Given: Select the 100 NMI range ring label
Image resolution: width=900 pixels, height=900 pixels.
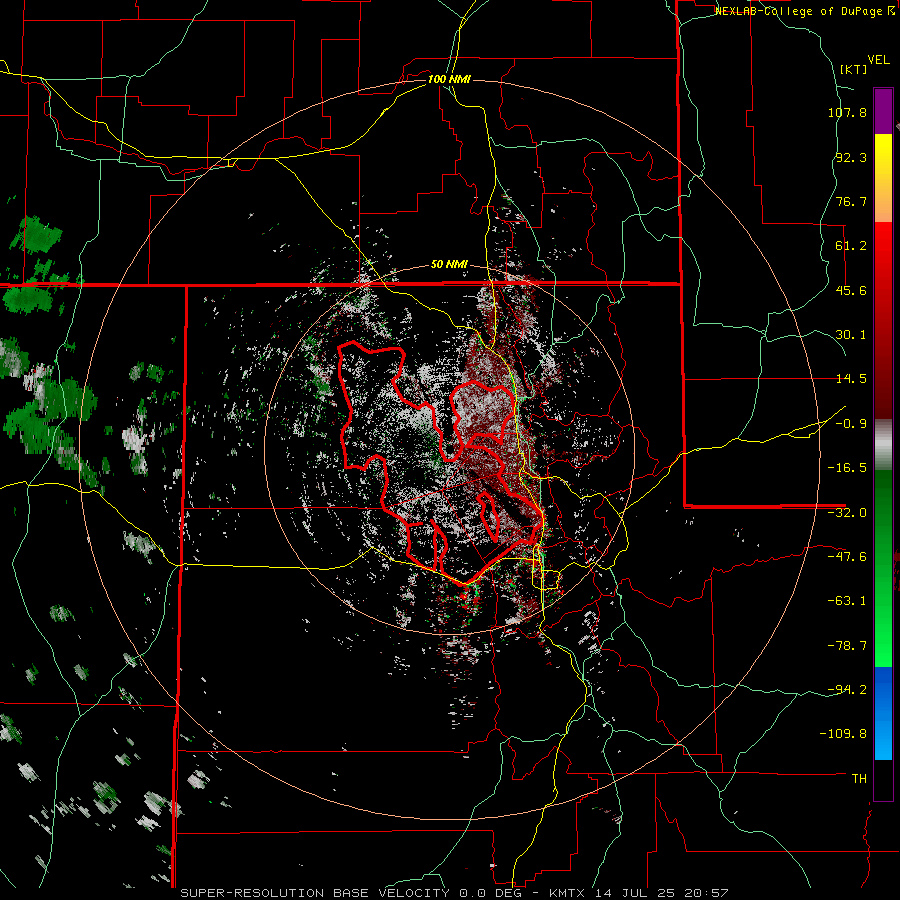Looking at the screenshot, I should pyautogui.click(x=449, y=79).
